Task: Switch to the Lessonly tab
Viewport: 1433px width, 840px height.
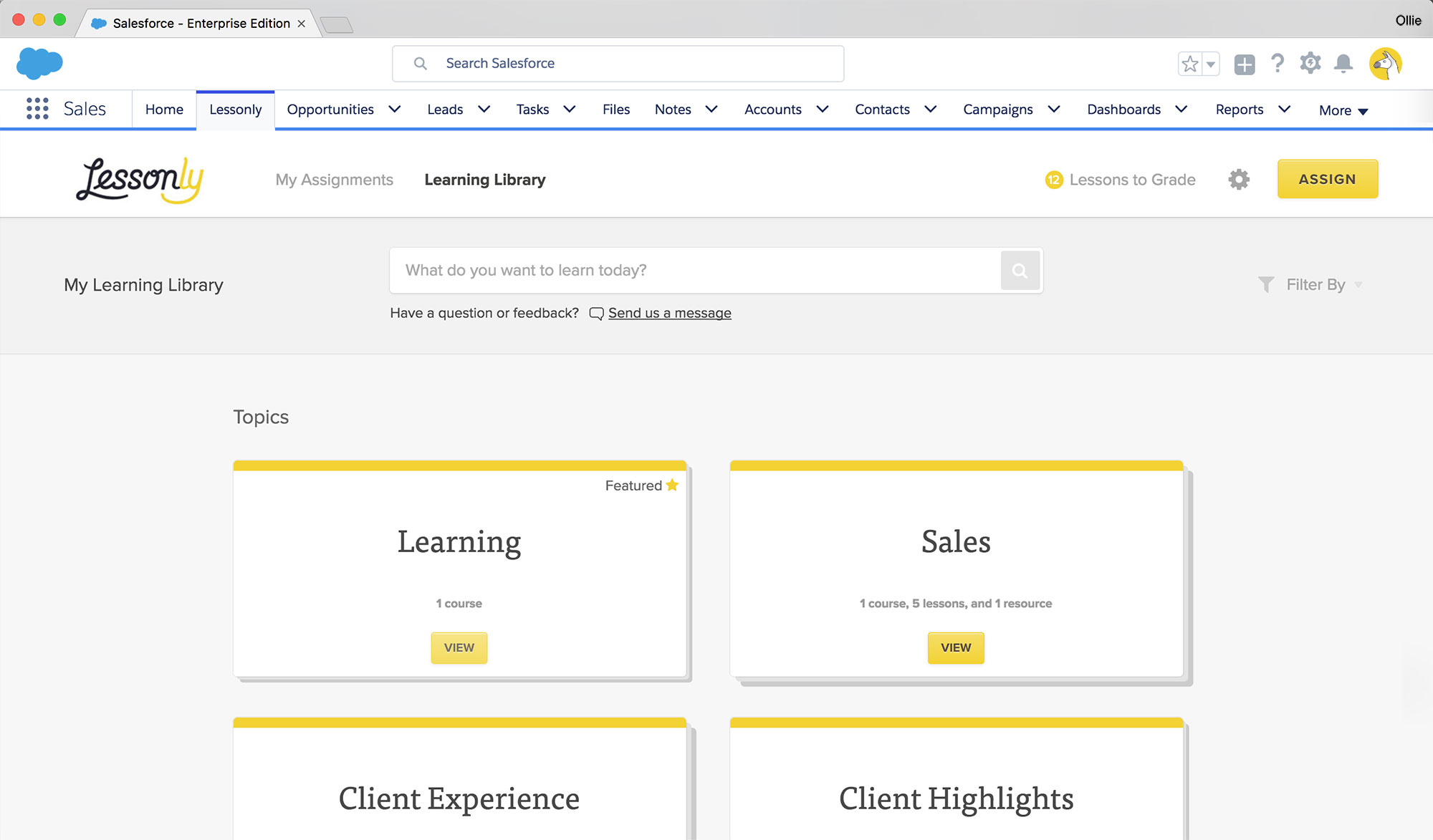Action: [235, 109]
